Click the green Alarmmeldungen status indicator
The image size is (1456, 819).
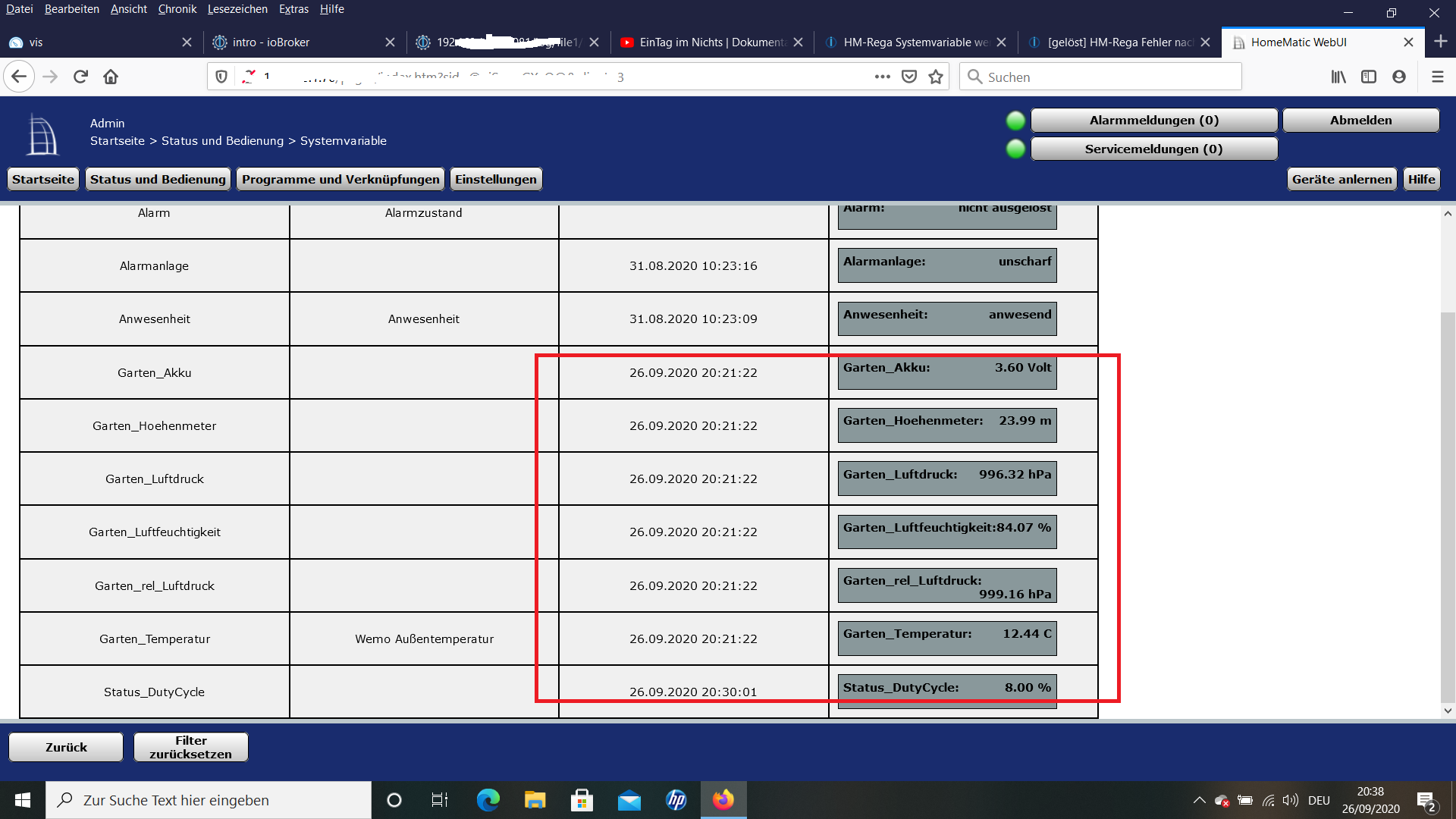click(x=1015, y=120)
